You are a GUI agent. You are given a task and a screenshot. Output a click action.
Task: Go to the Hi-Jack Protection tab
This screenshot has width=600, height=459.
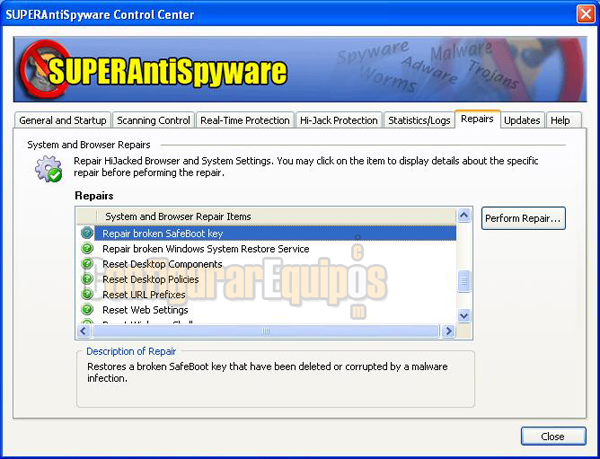[x=339, y=120]
